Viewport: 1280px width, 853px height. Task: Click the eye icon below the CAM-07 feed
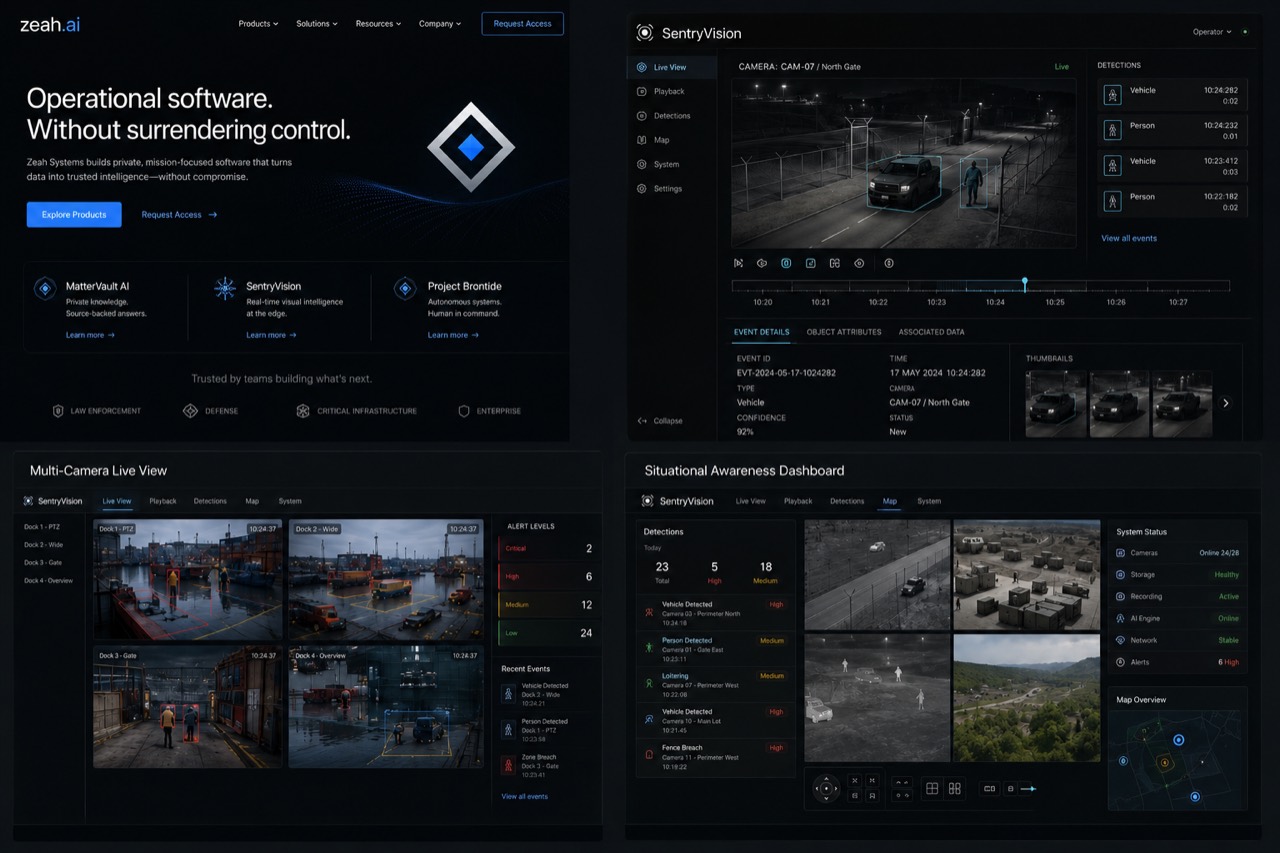(x=859, y=263)
